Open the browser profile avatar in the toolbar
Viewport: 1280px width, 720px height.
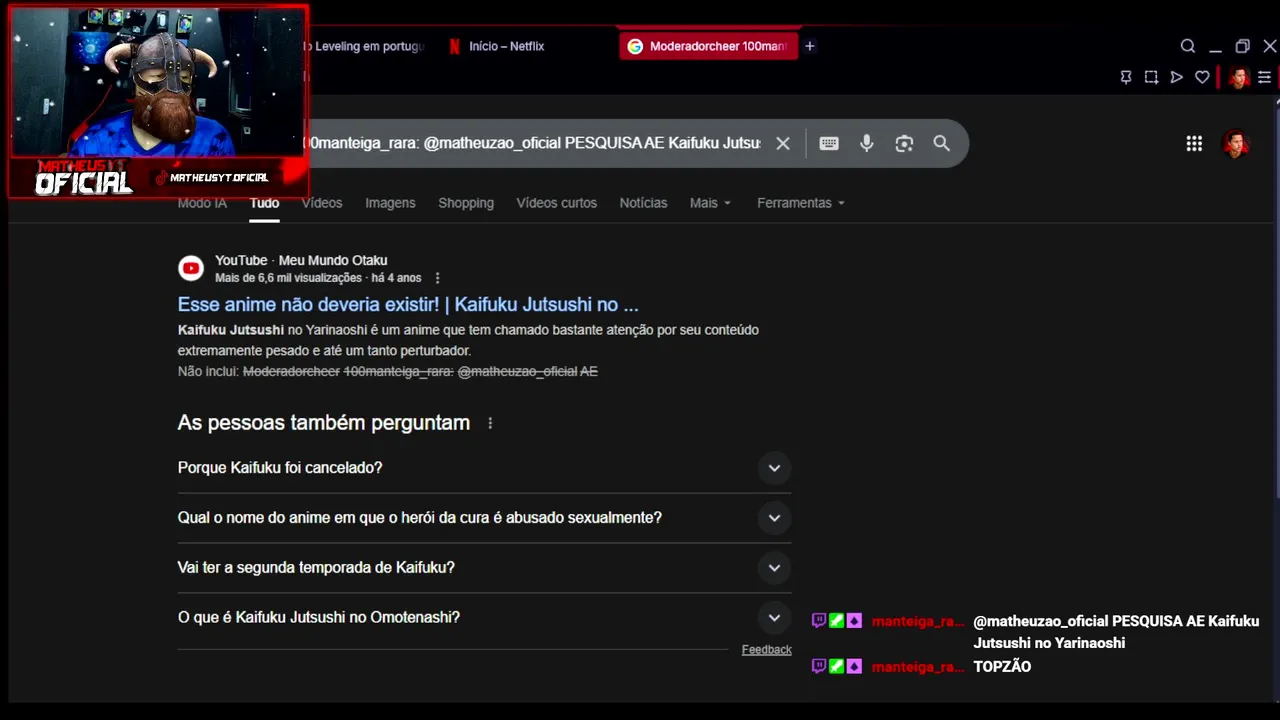(x=1239, y=77)
